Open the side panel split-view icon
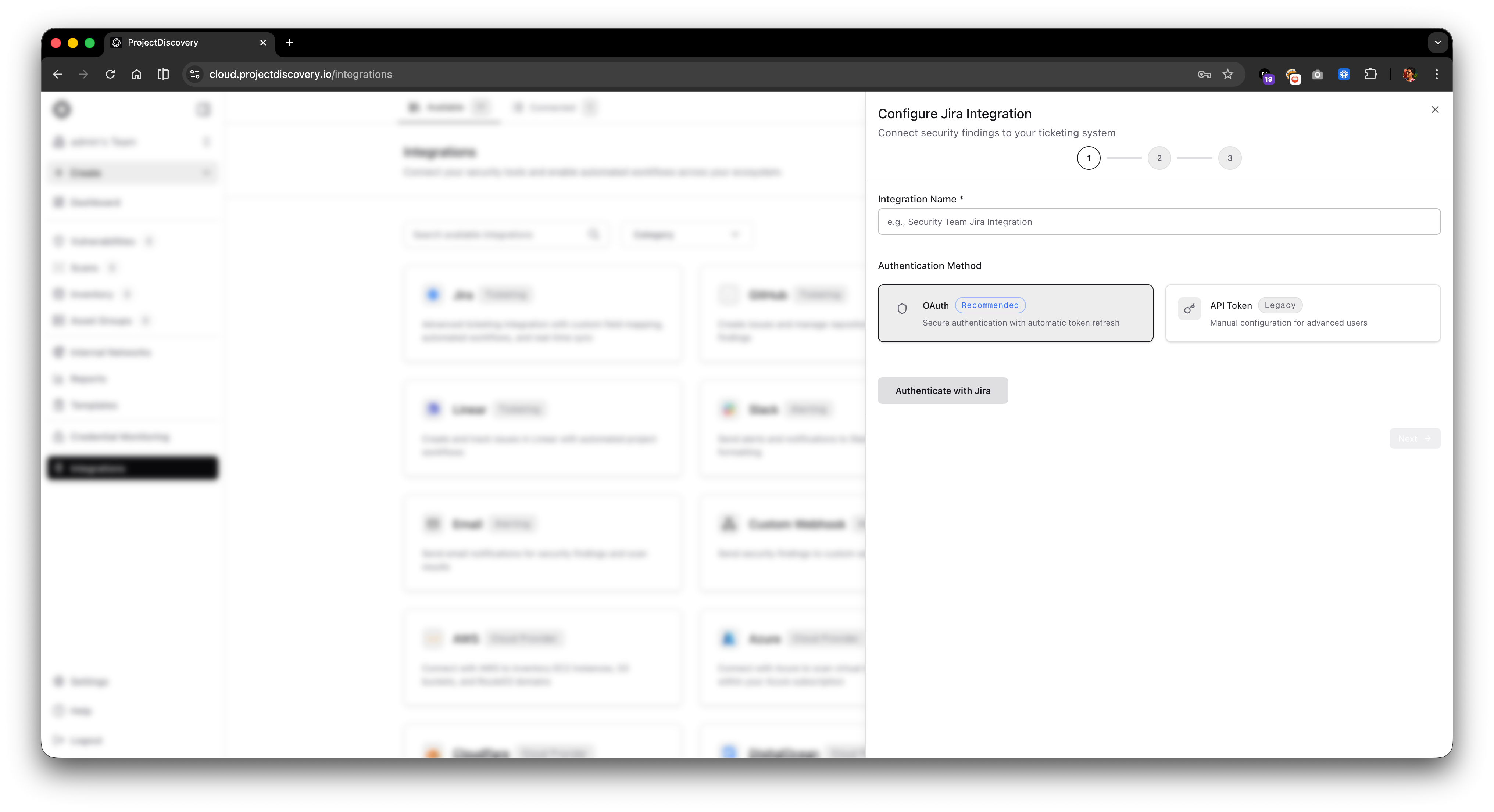The image size is (1494, 812). click(163, 74)
